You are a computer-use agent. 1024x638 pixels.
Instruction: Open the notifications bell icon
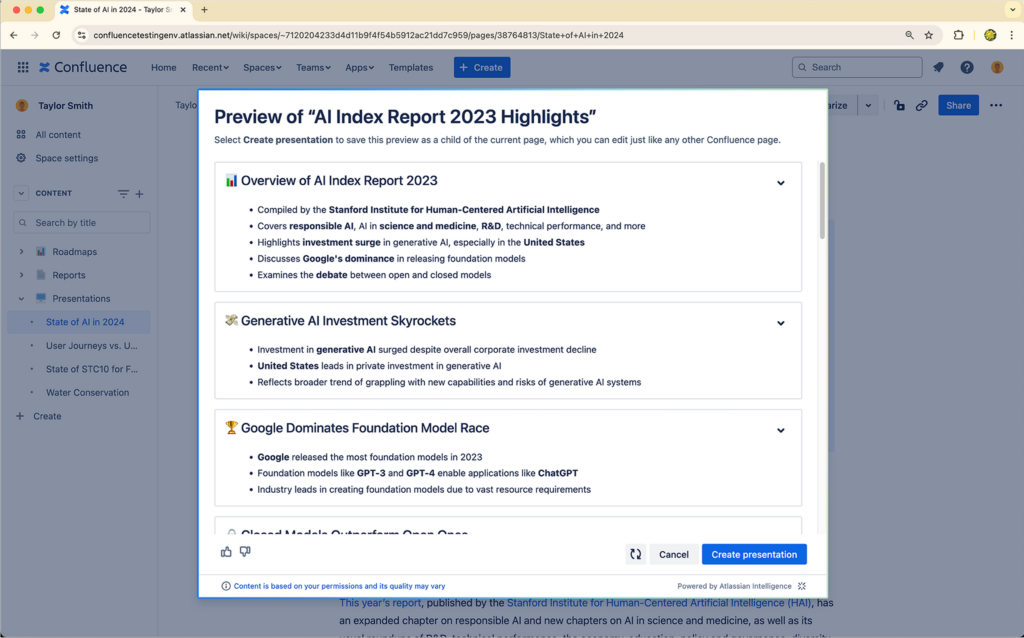tap(938, 67)
